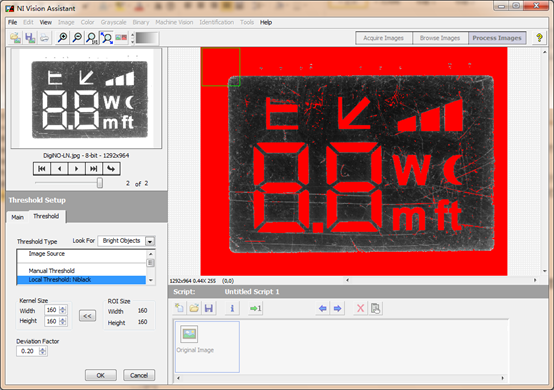Click the OK button
554x390 pixels.
[101, 375]
